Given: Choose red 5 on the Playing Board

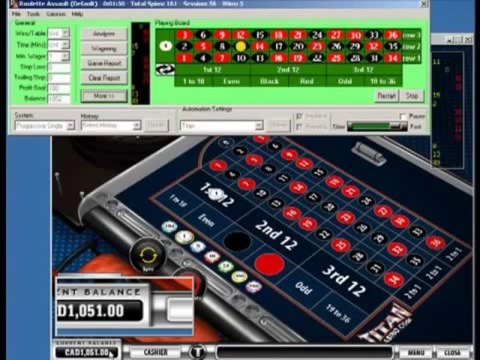Looking at the screenshot, I should coord(203,46).
